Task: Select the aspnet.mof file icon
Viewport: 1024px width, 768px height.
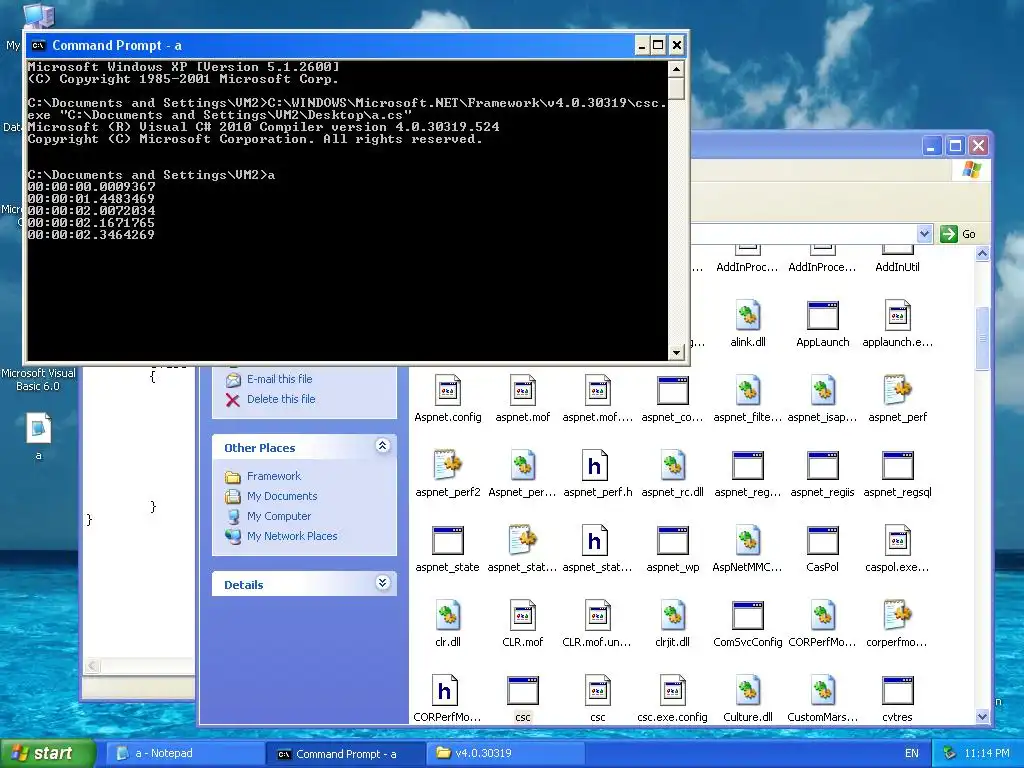Action: click(x=522, y=391)
